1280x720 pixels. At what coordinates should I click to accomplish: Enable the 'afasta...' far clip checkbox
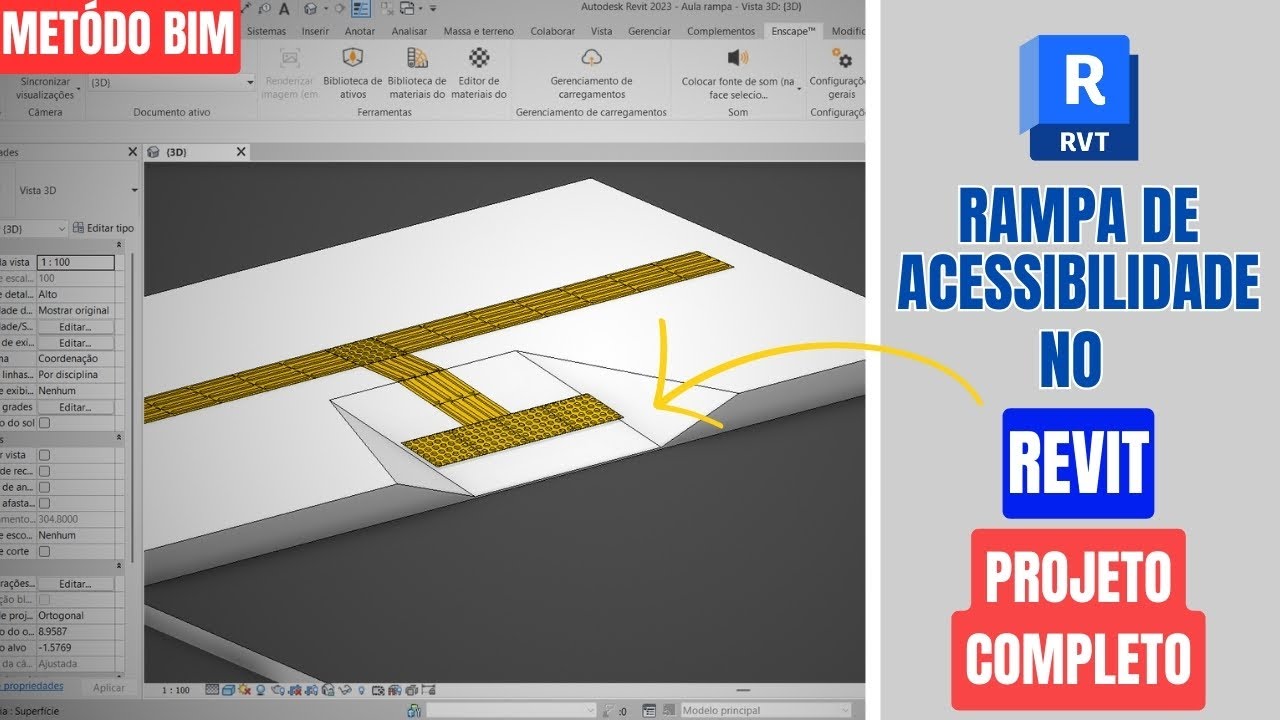(x=44, y=503)
